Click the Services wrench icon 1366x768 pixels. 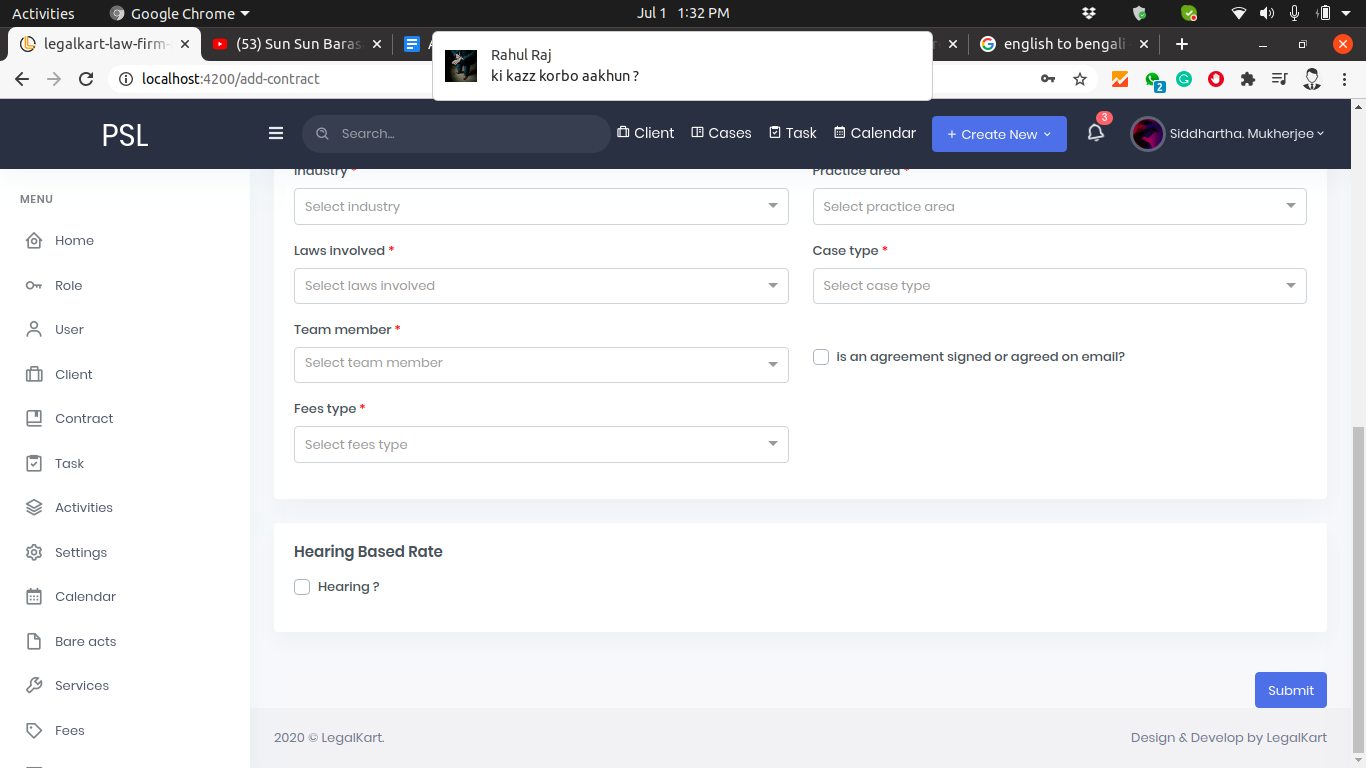tap(34, 686)
